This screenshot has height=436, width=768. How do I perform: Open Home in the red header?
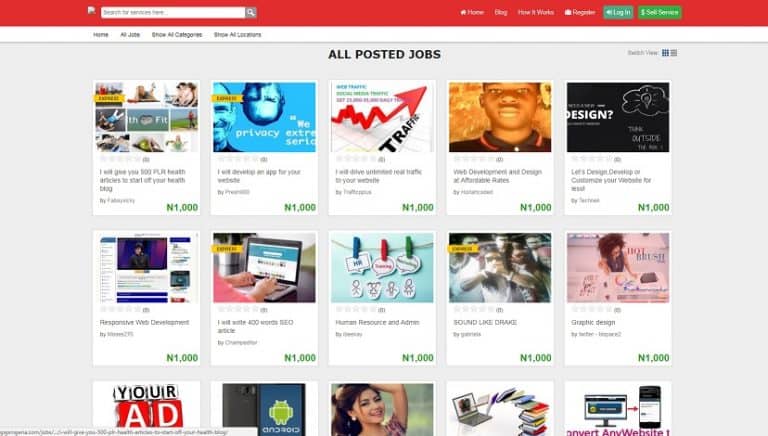coord(472,12)
